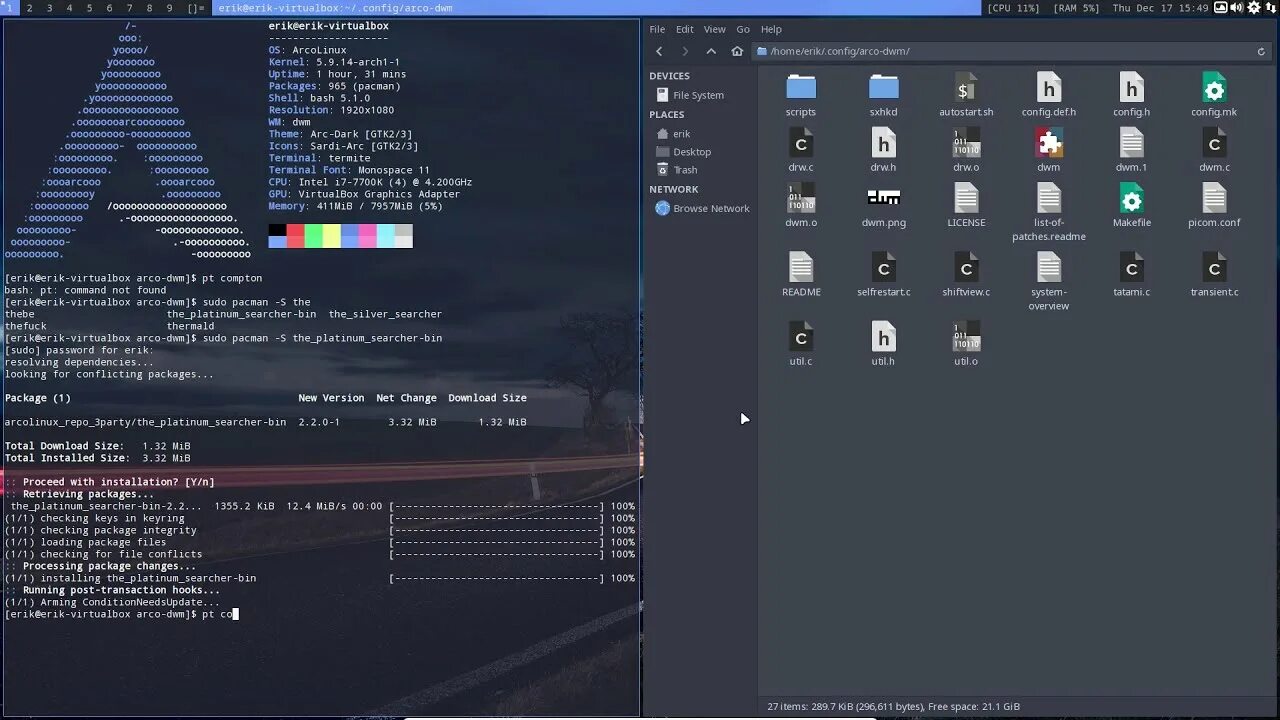Image resolution: width=1280 pixels, height=720 pixels.
Task: Click the green neofetch color block
Action: pyautogui.click(x=313, y=236)
